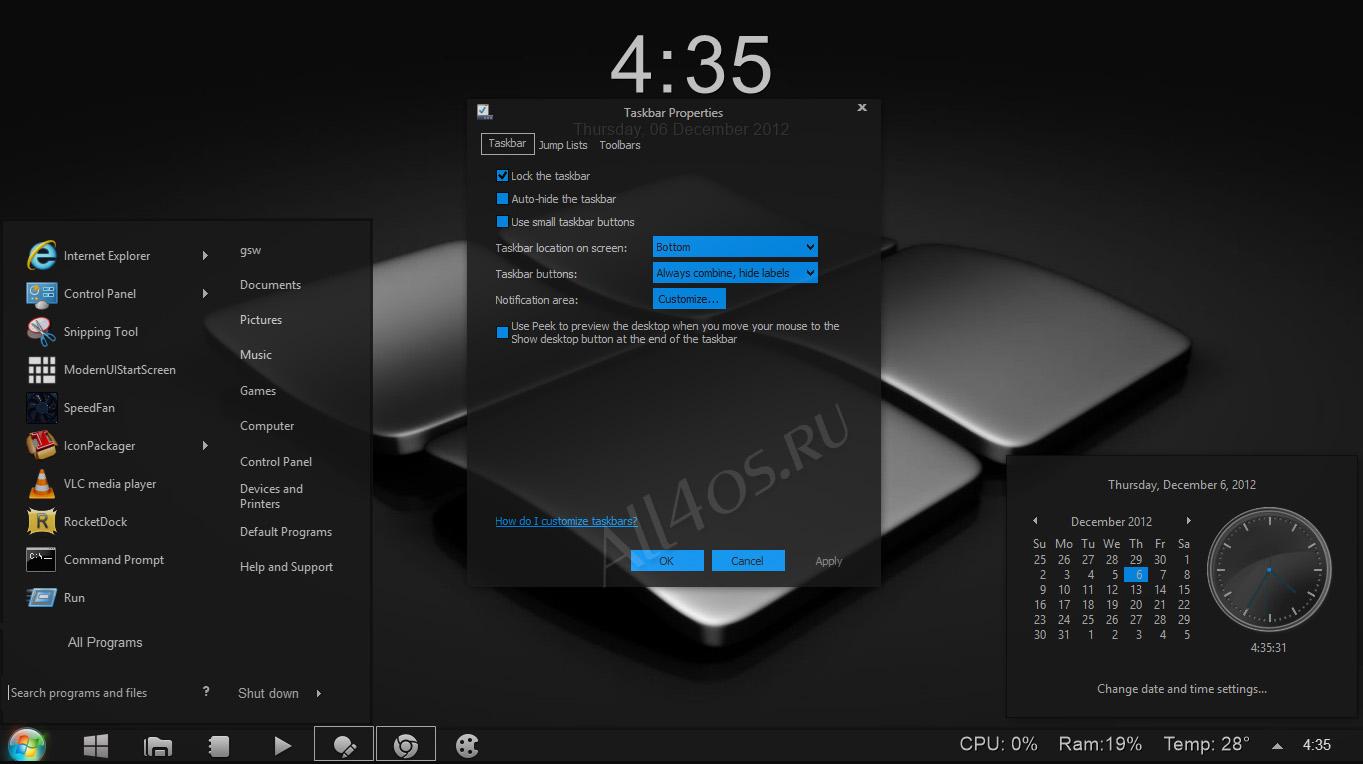The height and width of the screenshot is (764, 1363).
Task: Open Pictures from start menu
Action: click(x=261, y=320)
